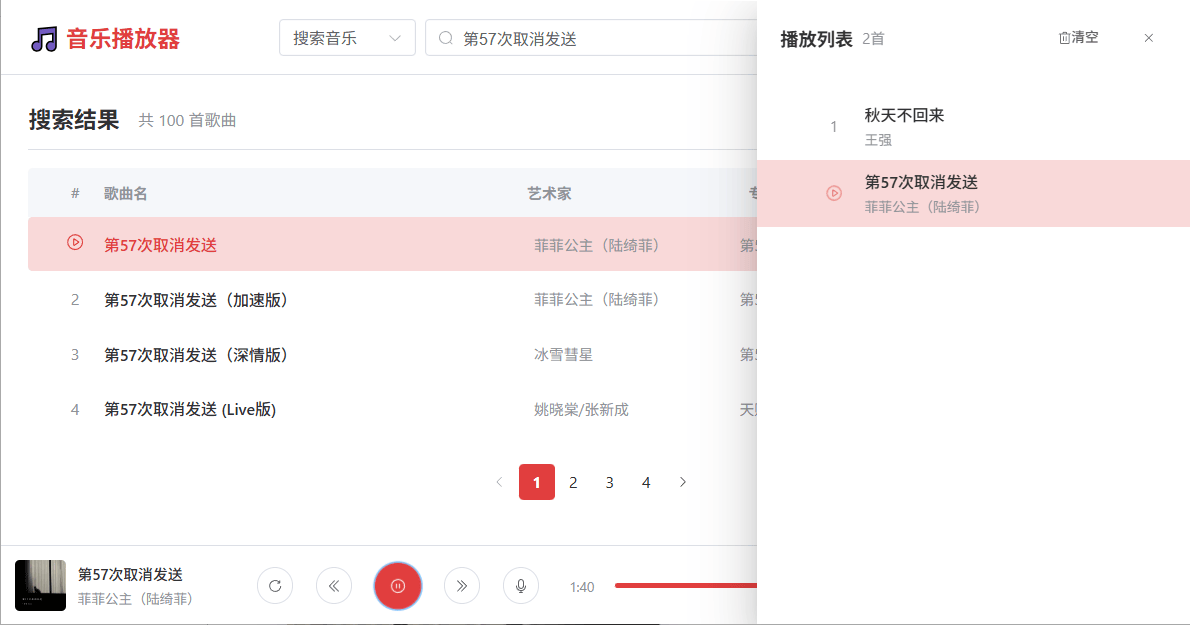The height and width of the screenshot is (625, 1190).
Task: Expand the 搜索音乐 dropdown
Action: 347,39
